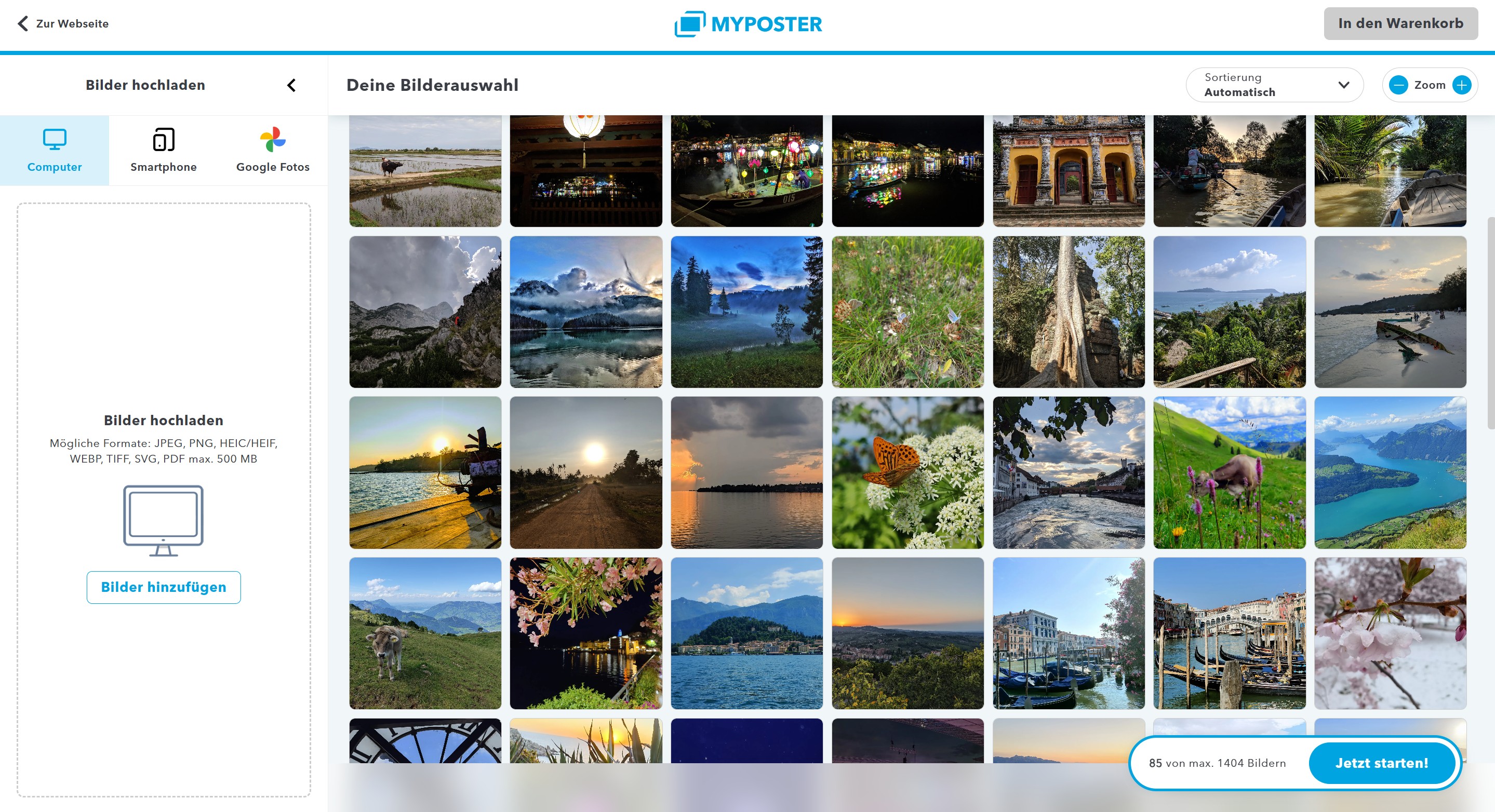Open the Sortierung Automatisch dropdown
1495x812 pixels.
(x=1274, y=85)
